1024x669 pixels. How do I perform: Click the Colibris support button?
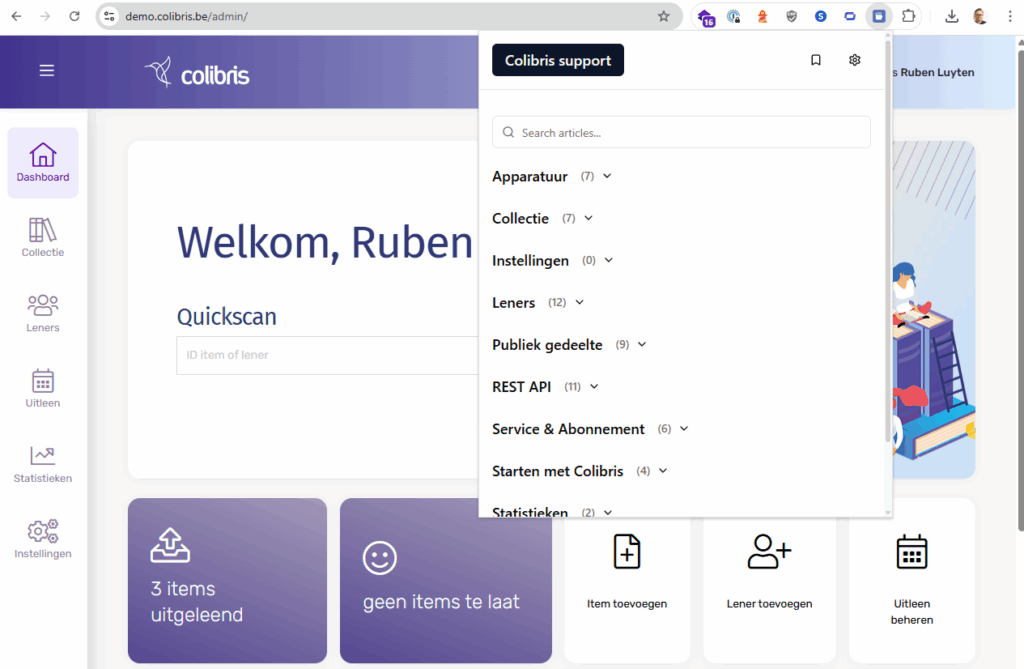click(558, 60)
